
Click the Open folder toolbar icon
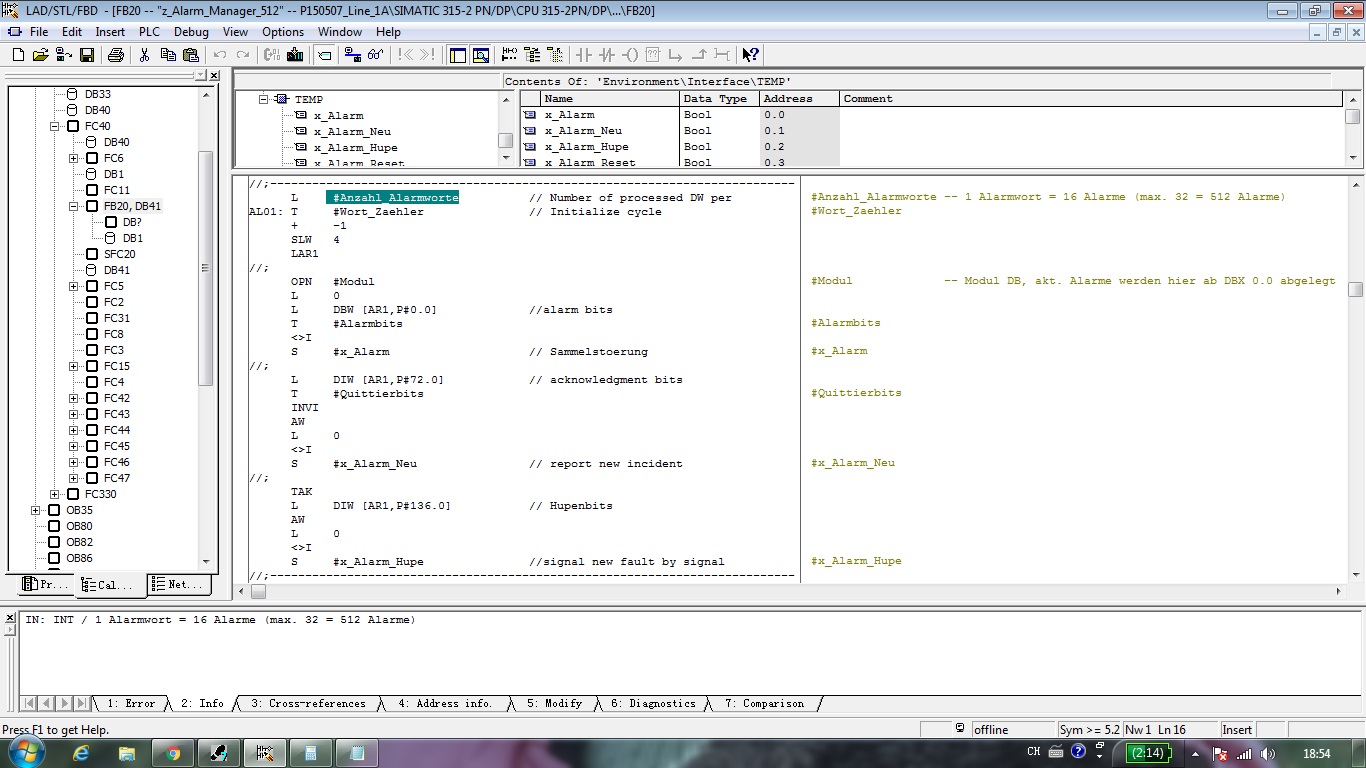pos(40,55)
